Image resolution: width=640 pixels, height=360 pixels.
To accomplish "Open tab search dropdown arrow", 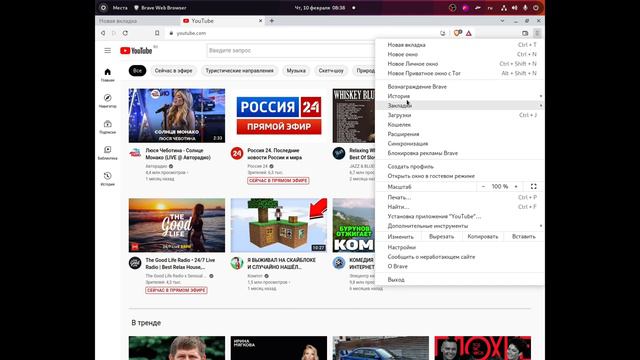I will [502, 21].
